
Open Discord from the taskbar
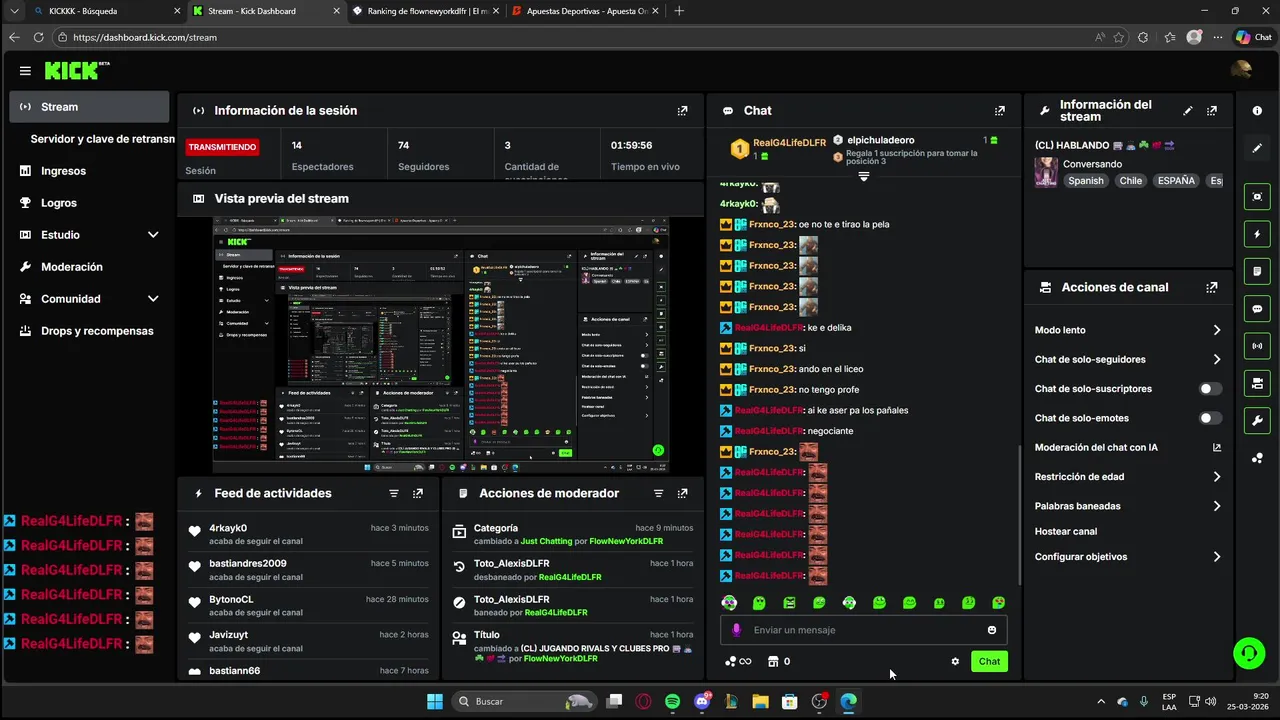702,702
